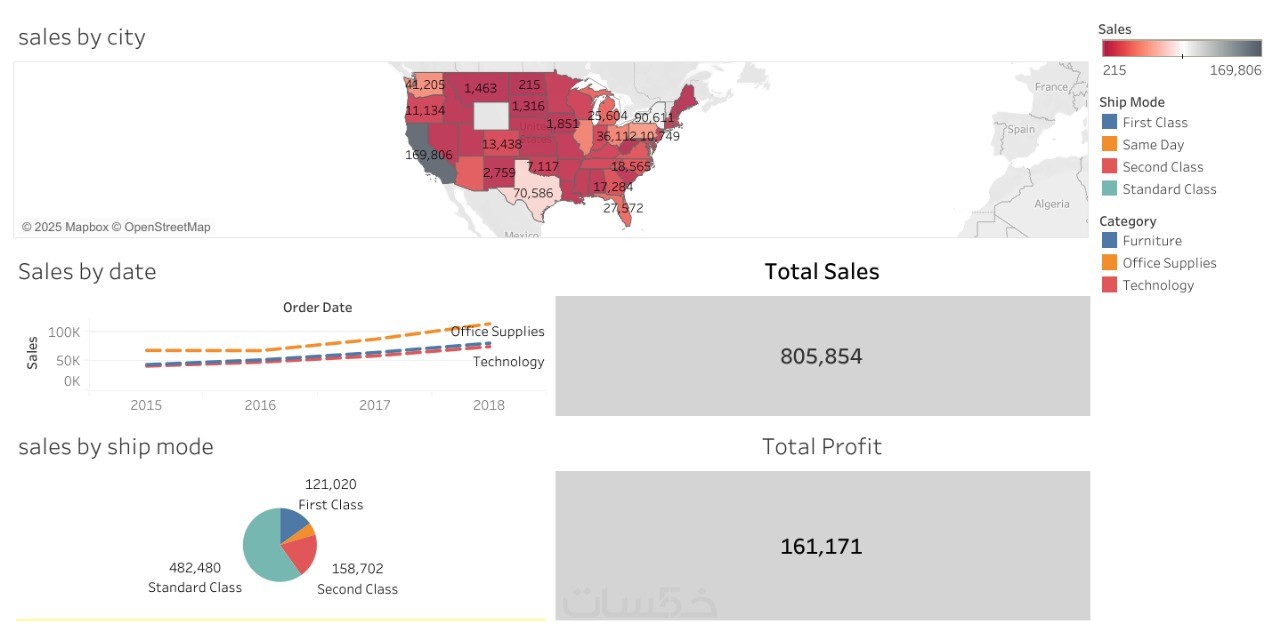The image size is (1280, 631).
Task: Select the First Class blue pie slice
Action: coord(292,521)
